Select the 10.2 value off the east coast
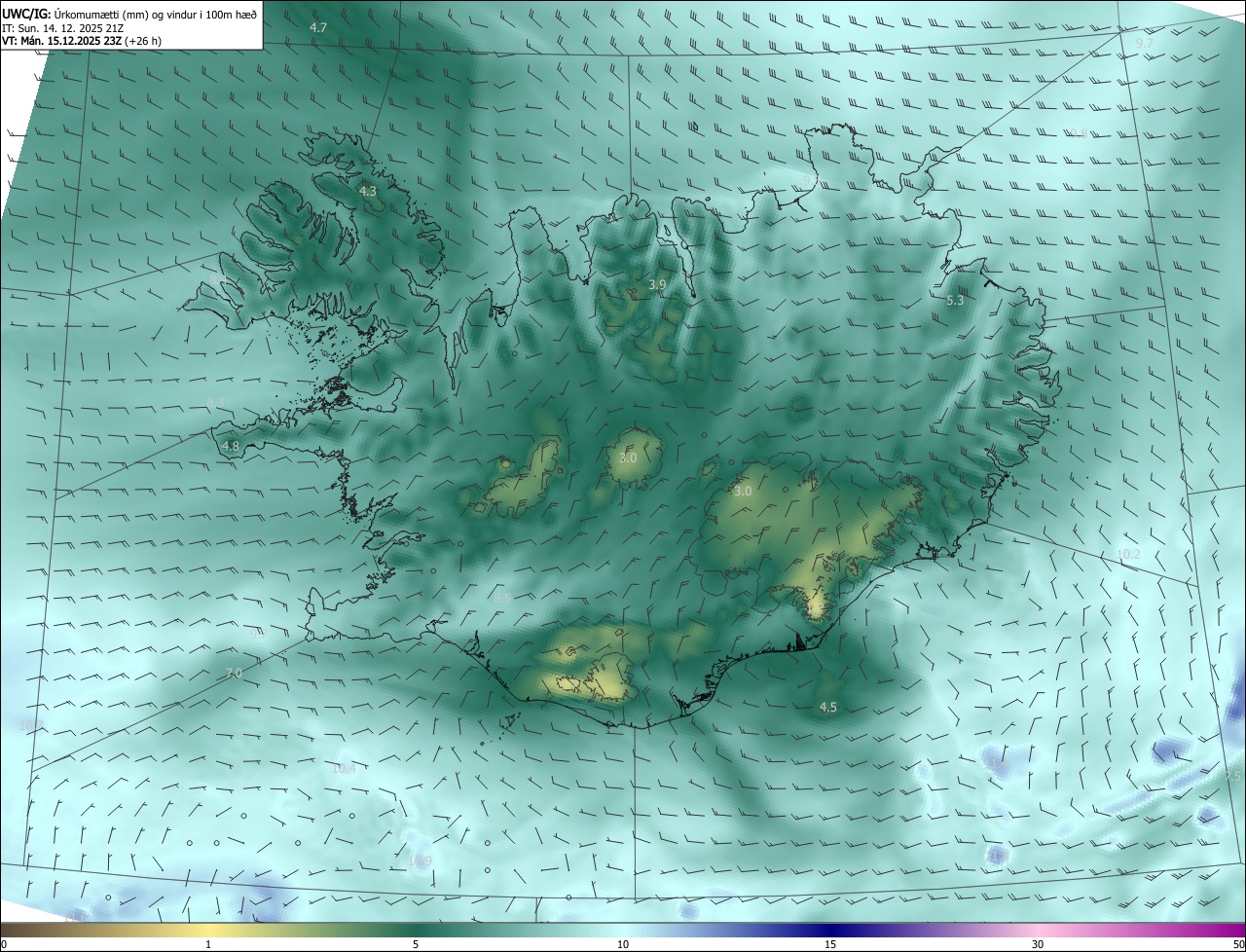The image size is (1246, 952). [x=1128, y=554]
